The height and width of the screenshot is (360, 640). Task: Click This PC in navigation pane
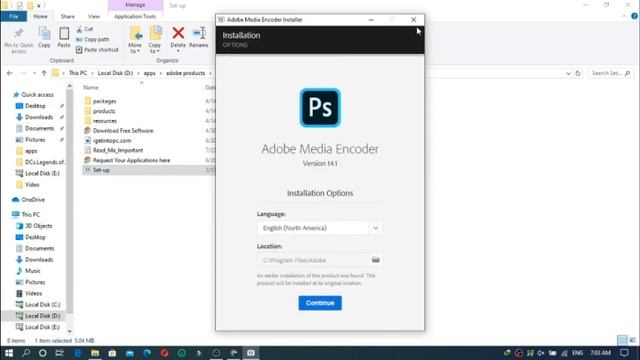click(31, 214)
